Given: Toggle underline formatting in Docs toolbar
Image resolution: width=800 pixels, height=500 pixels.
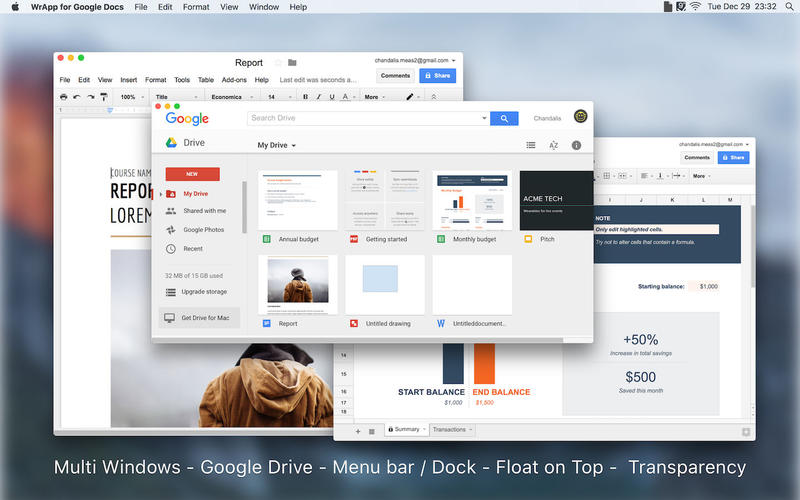Looking at the screenshot, I should point(331,97).
